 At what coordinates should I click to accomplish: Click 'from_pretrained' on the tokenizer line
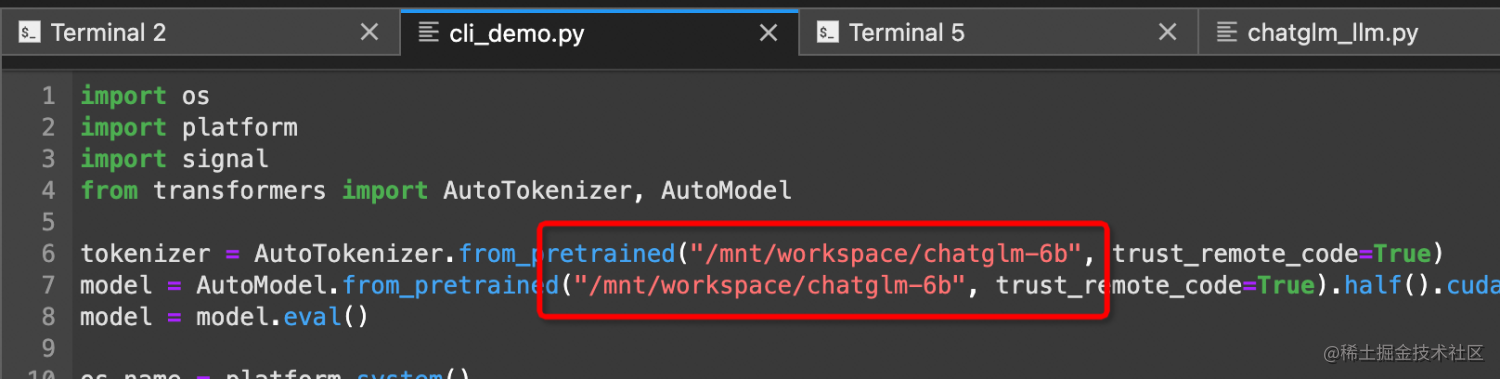tap(567, 254)
